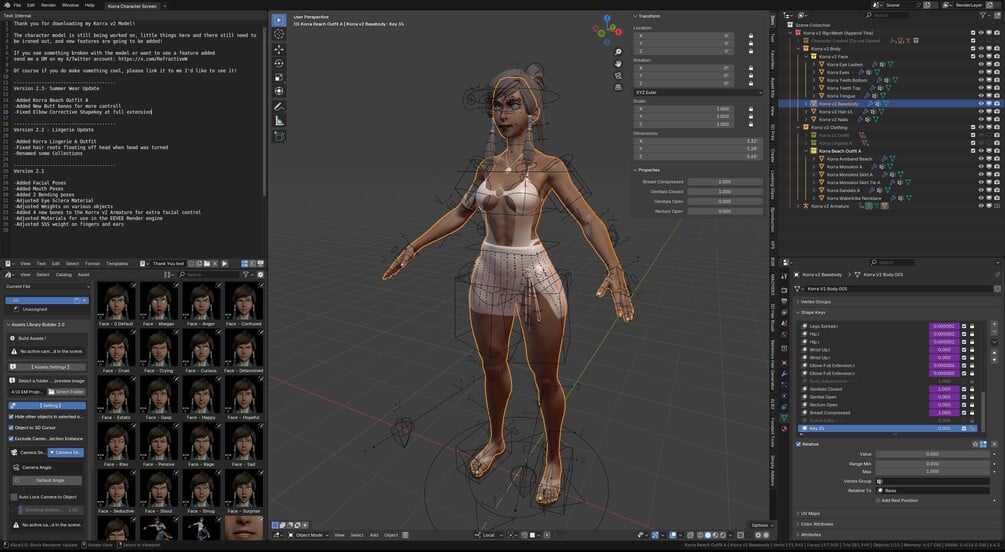
Task: Open asset browser settings gear icon
Action: 260,274
